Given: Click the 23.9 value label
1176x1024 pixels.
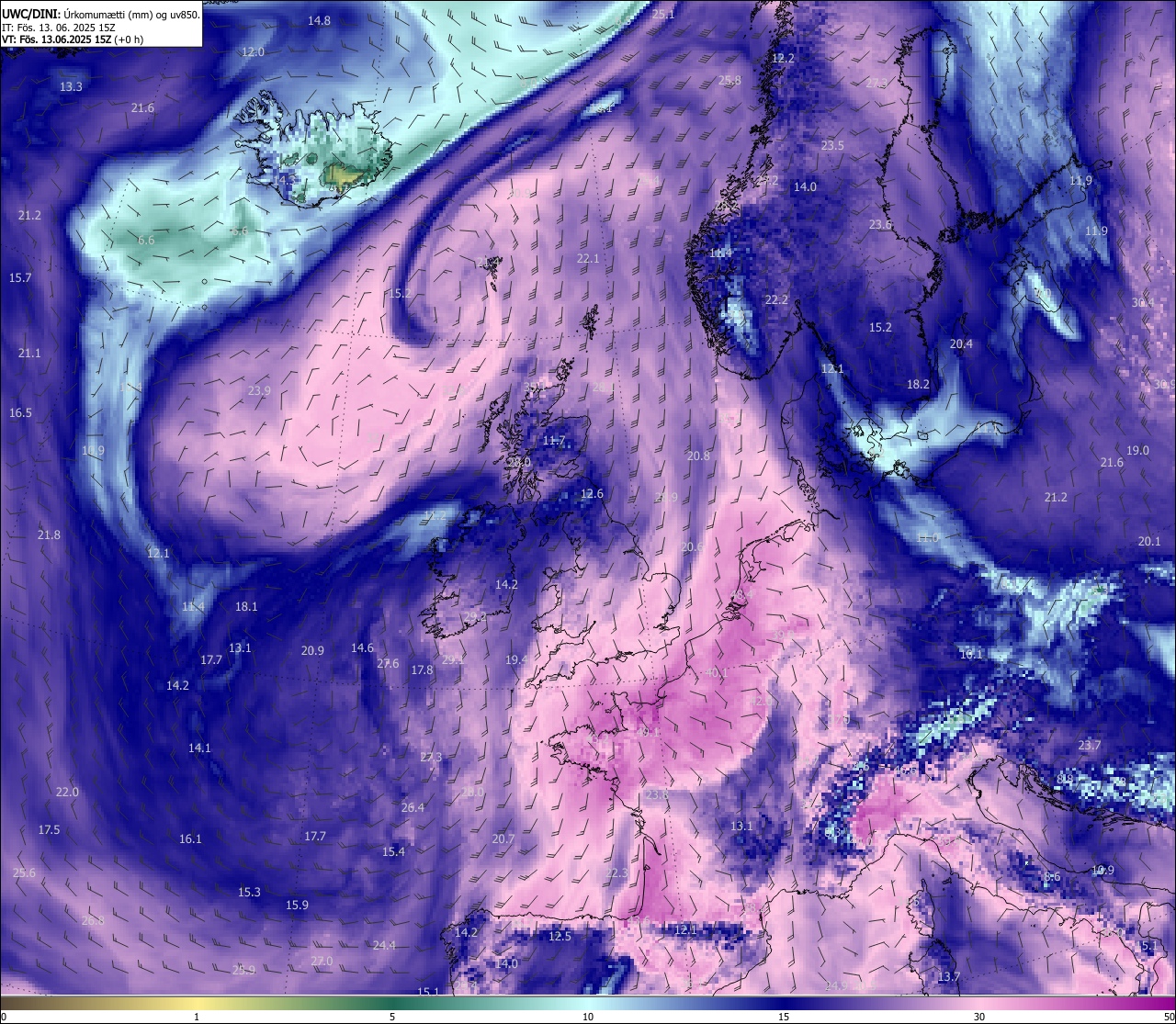Looking at the screenshot, I should (259, 390).
